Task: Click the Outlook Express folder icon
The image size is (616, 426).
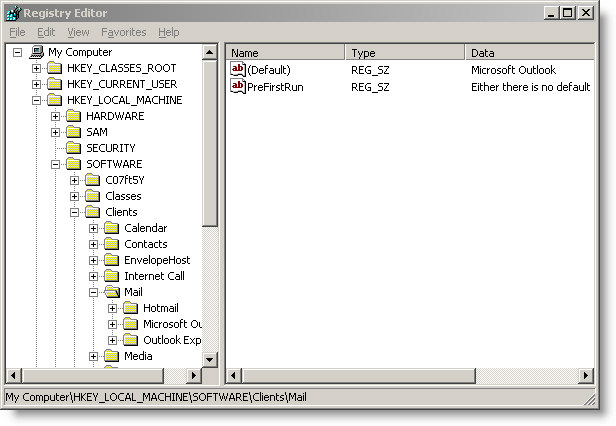Action: pos(130,340)
